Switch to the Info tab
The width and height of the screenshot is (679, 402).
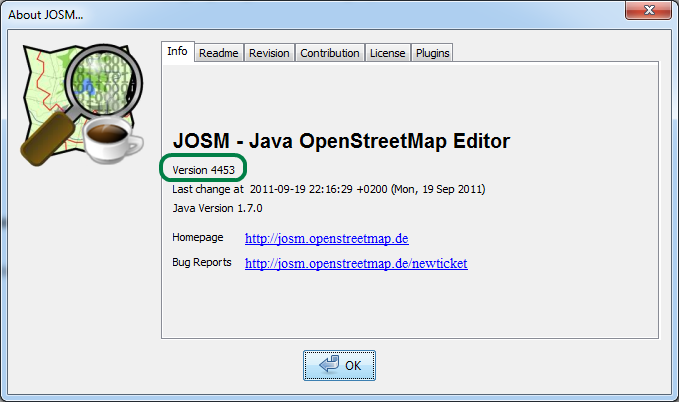177,52
